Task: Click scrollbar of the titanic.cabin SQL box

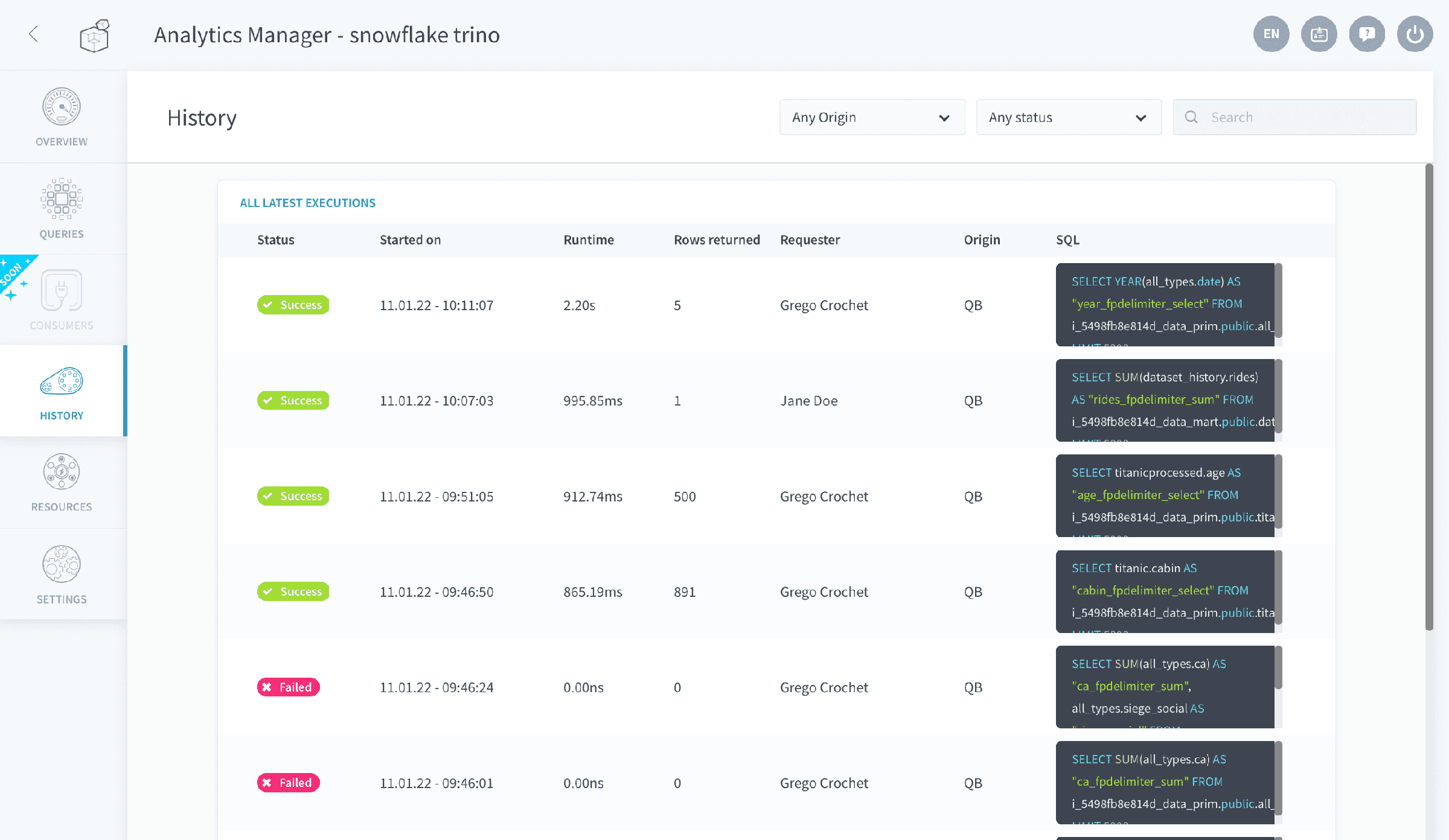Action: [x=1278, y=587]
